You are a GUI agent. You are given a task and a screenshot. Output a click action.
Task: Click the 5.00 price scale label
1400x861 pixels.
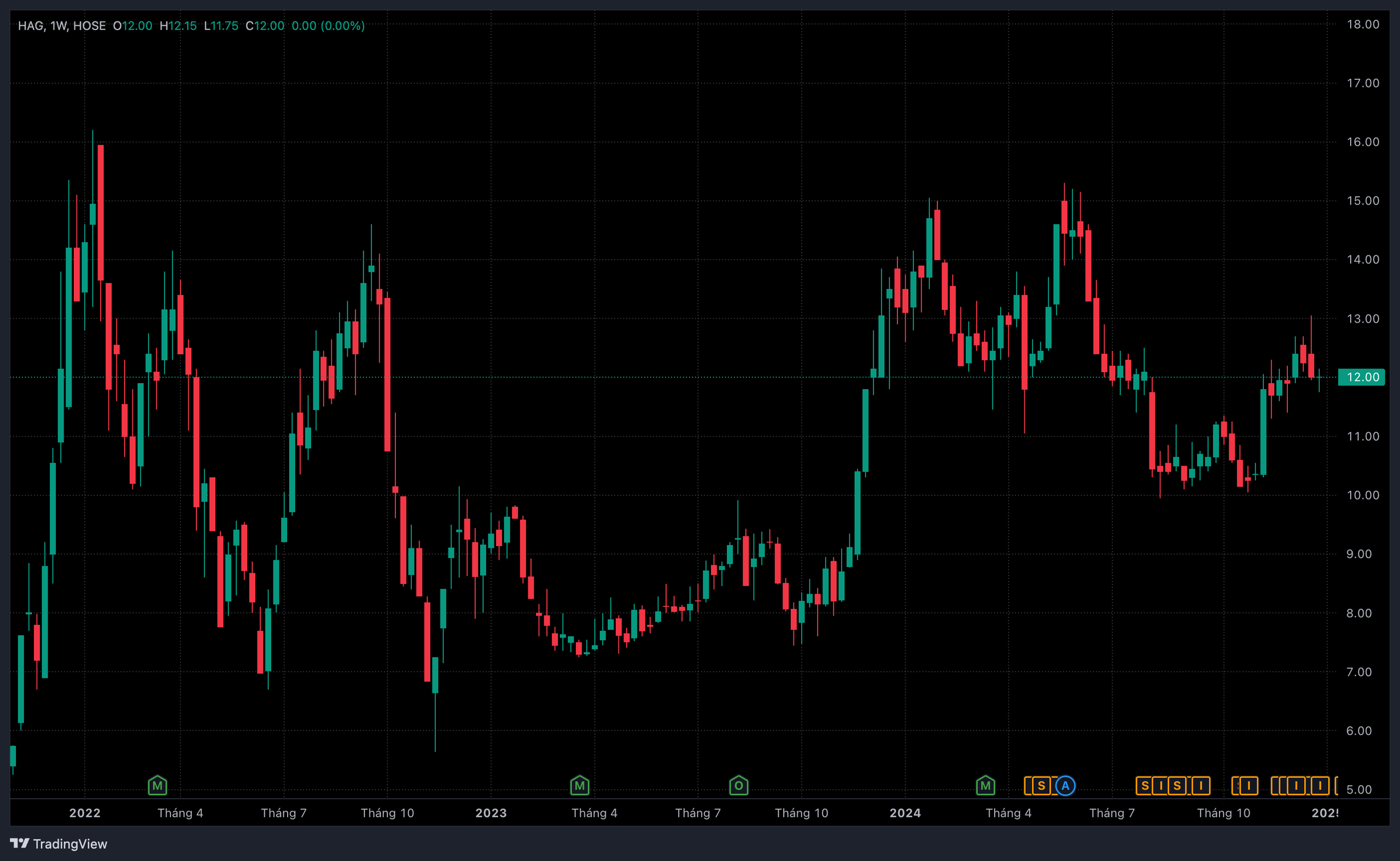pyautogui.click(x=1358, y=789)
